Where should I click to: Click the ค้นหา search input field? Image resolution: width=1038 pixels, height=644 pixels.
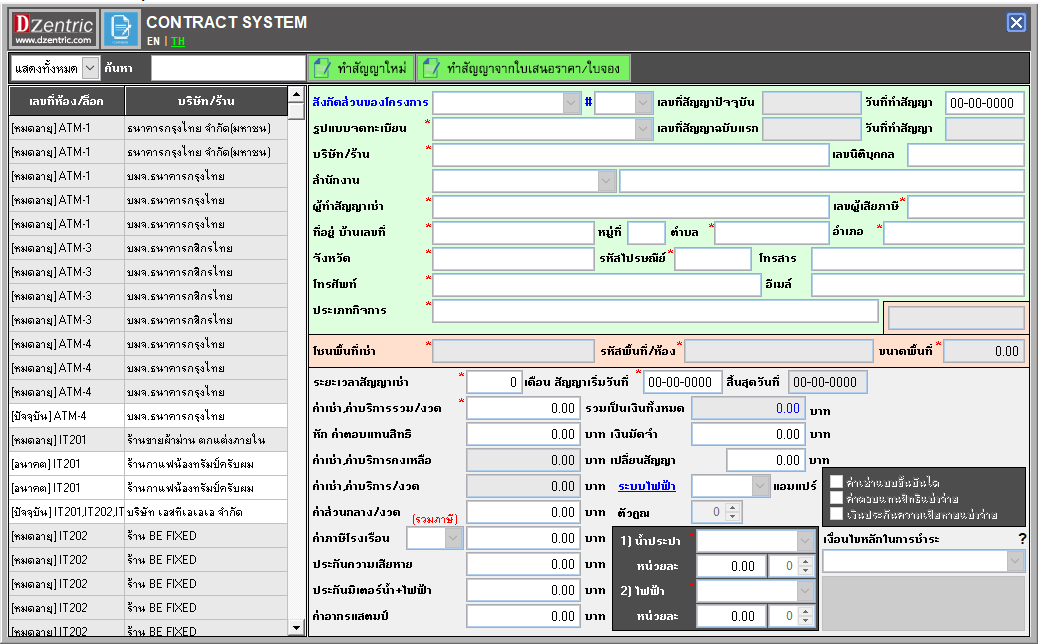tap(228, 68)
